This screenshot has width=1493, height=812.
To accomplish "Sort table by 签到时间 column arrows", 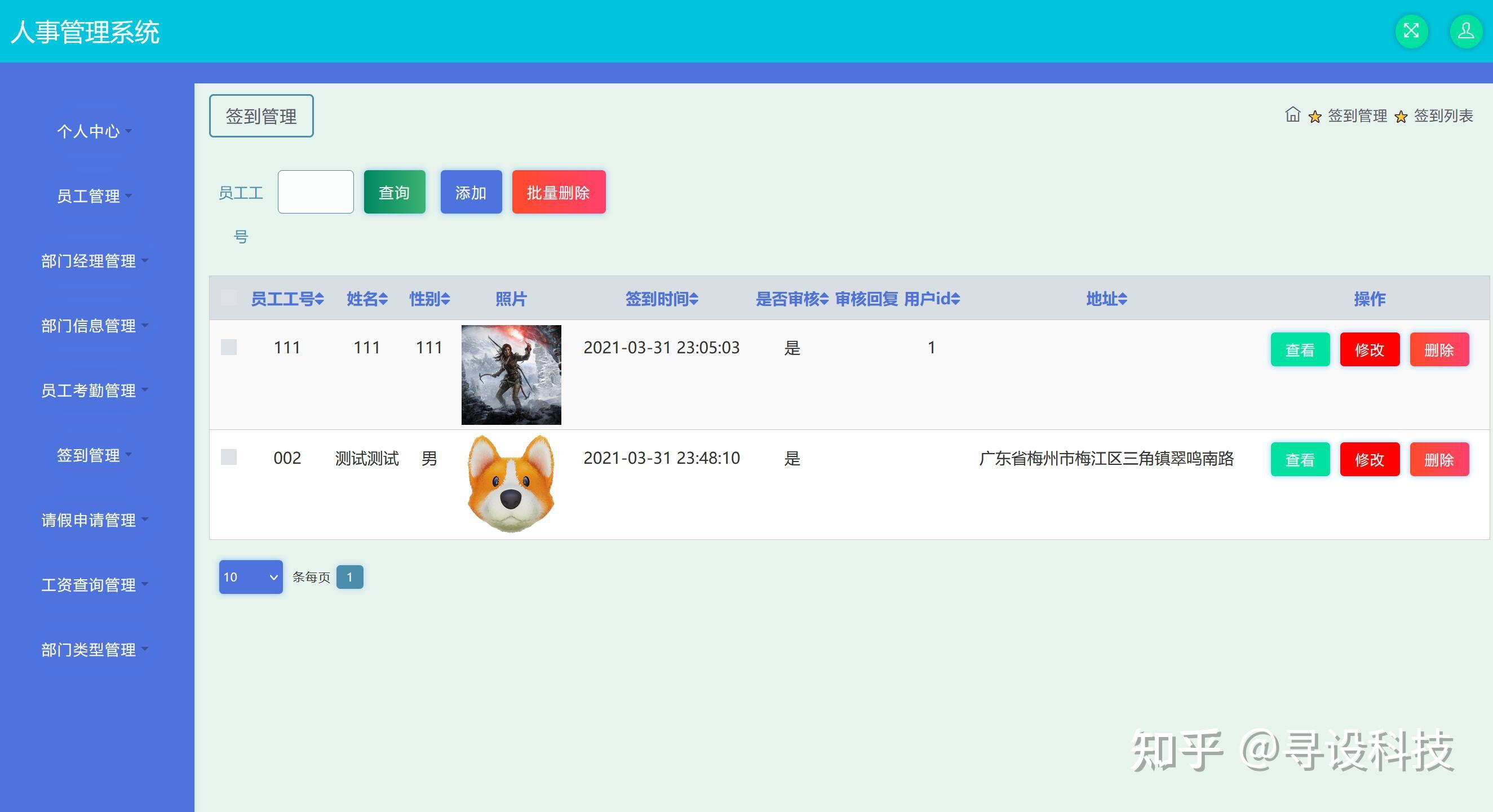I will (694, 299).
